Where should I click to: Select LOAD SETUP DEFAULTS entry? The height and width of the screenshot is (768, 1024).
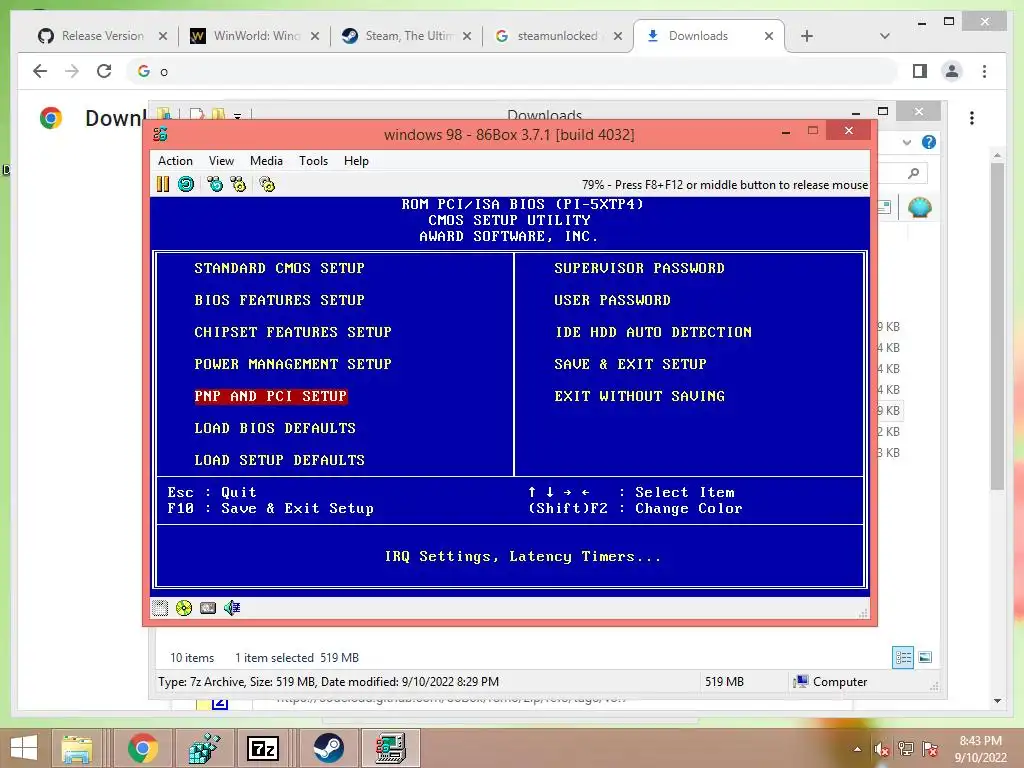[280, 460]
